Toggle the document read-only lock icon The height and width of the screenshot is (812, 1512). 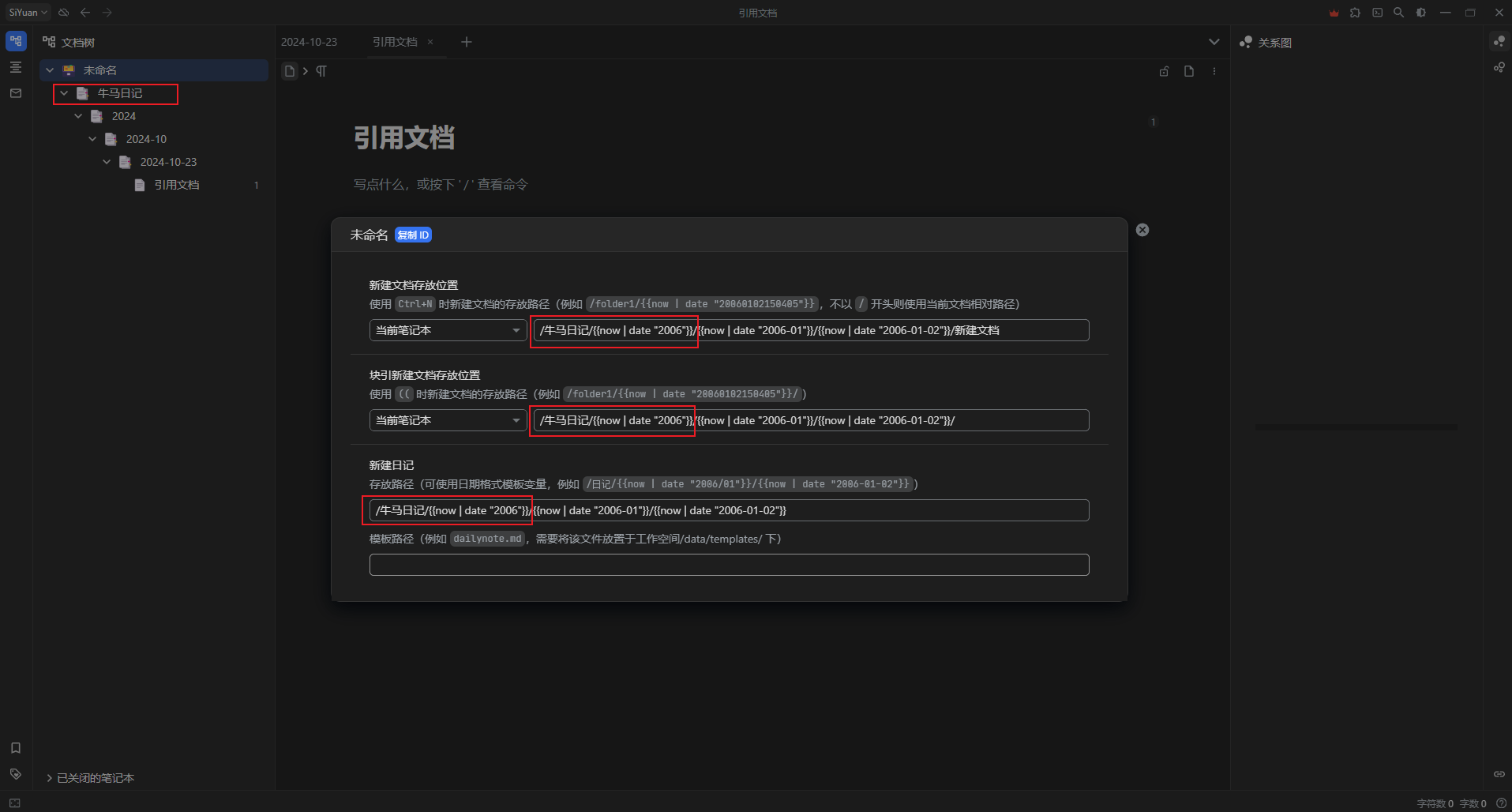1164,71
